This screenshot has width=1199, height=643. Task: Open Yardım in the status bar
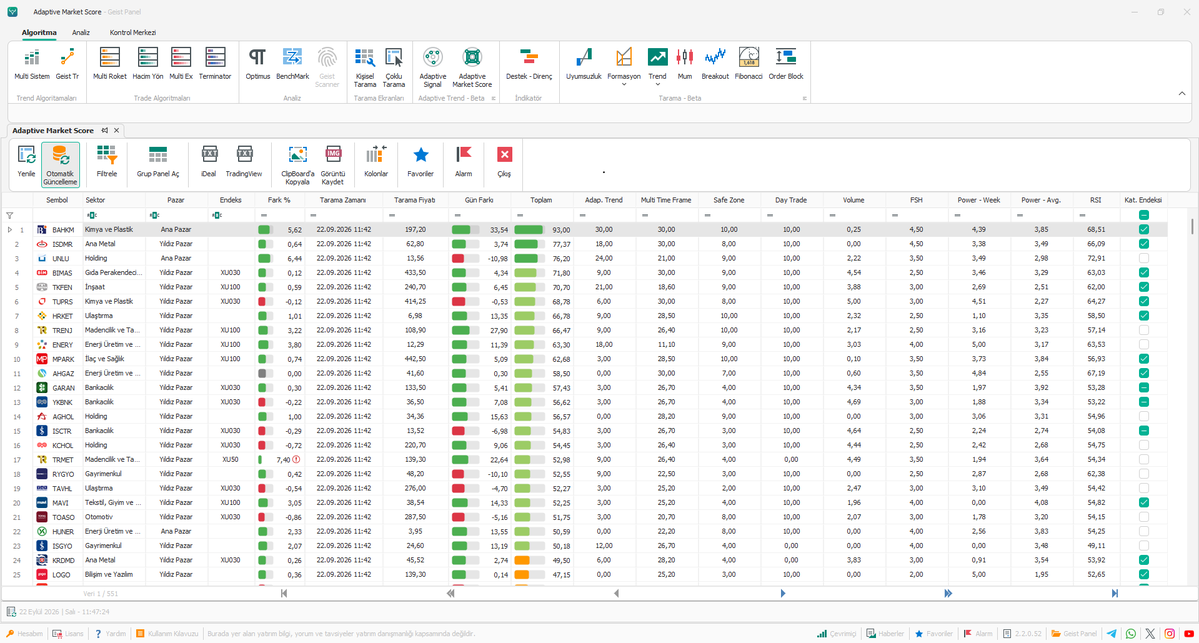(110, 634)
